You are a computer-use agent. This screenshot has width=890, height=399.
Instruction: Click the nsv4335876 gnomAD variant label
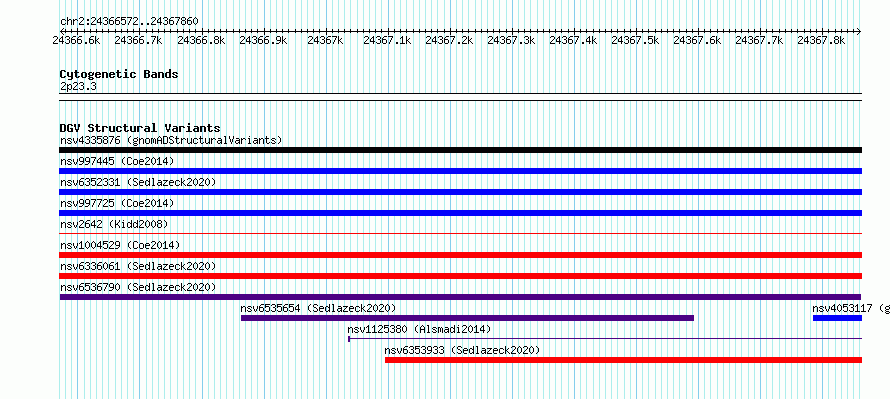(x=171, y=140)
